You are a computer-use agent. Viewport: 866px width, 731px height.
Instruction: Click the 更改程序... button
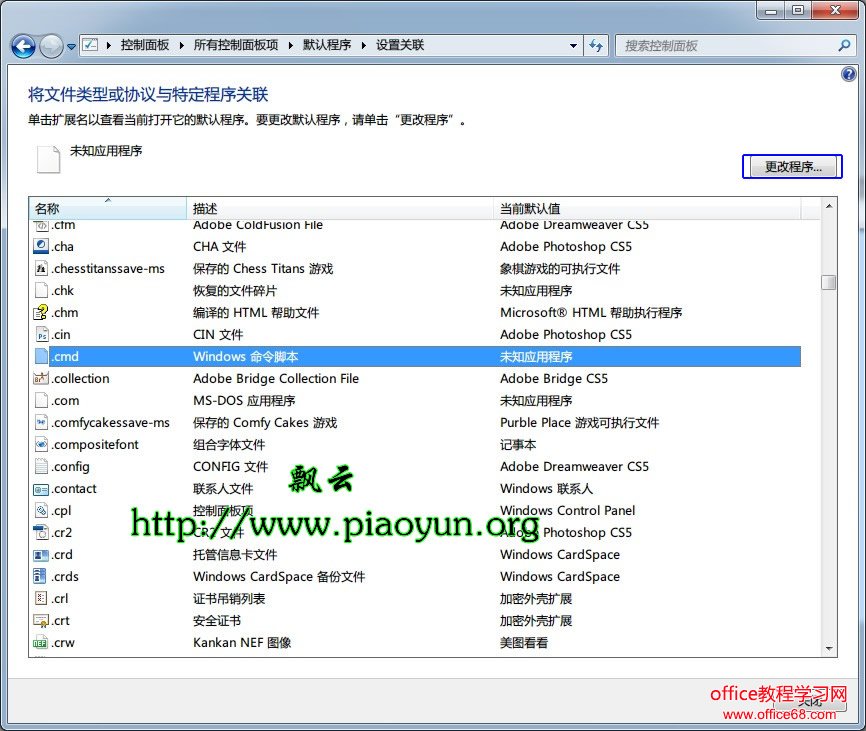point(792,166)
